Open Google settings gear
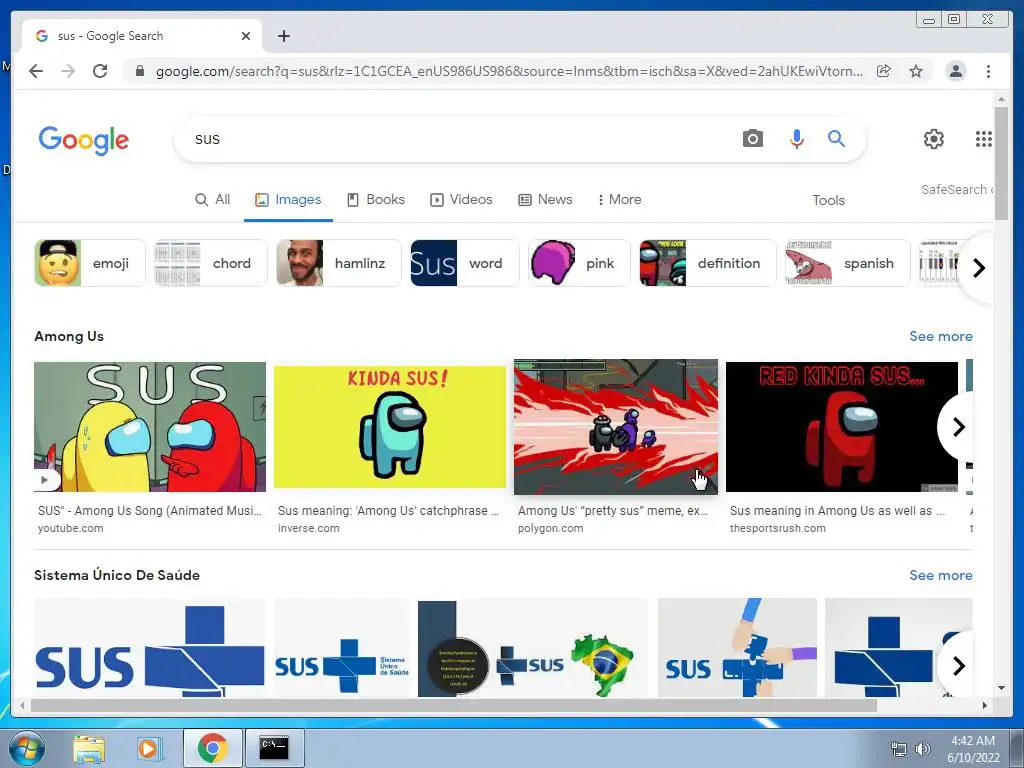This screenshot has height=768, width=1024. [934, 138]
